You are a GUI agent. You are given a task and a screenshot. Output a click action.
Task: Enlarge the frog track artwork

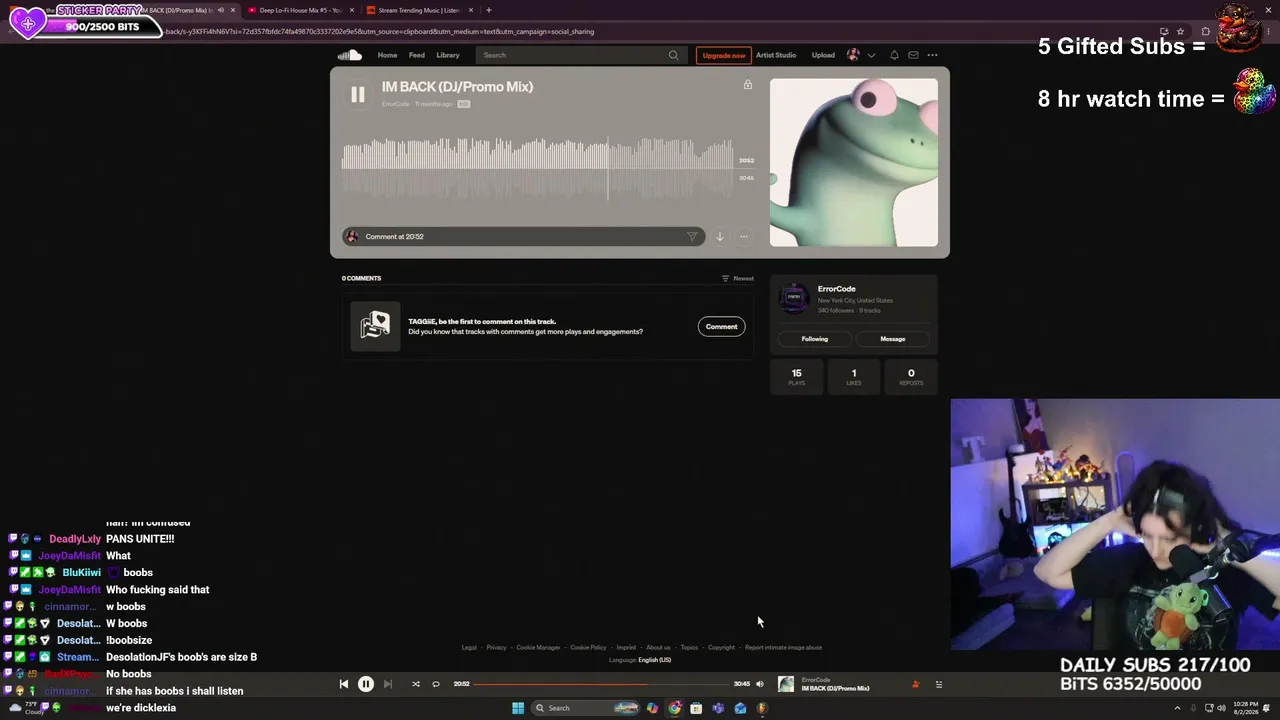(x=854, y=162)
